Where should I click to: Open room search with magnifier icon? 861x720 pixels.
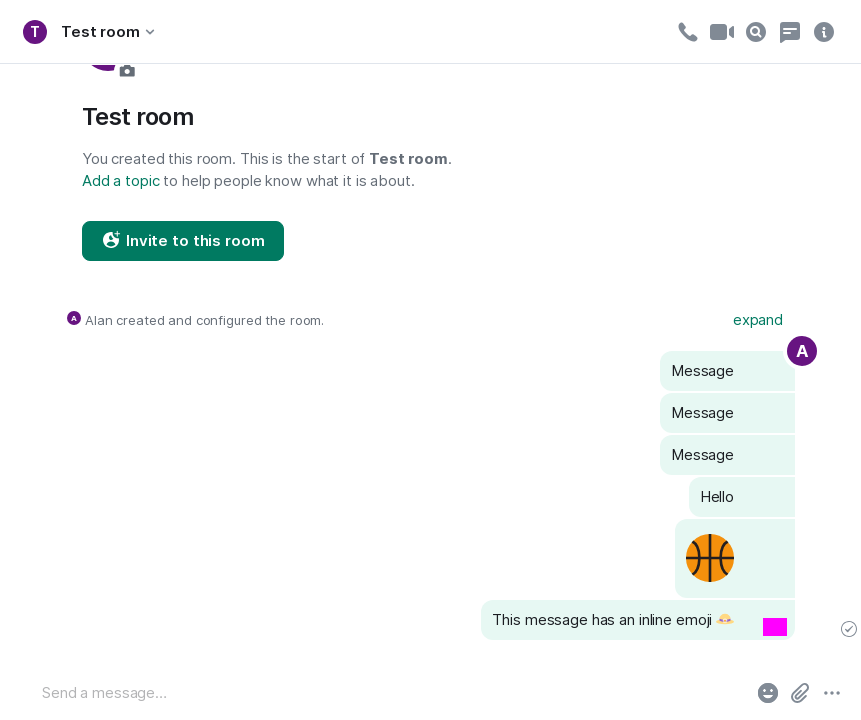pyautogui.click(x=756, y=32)
